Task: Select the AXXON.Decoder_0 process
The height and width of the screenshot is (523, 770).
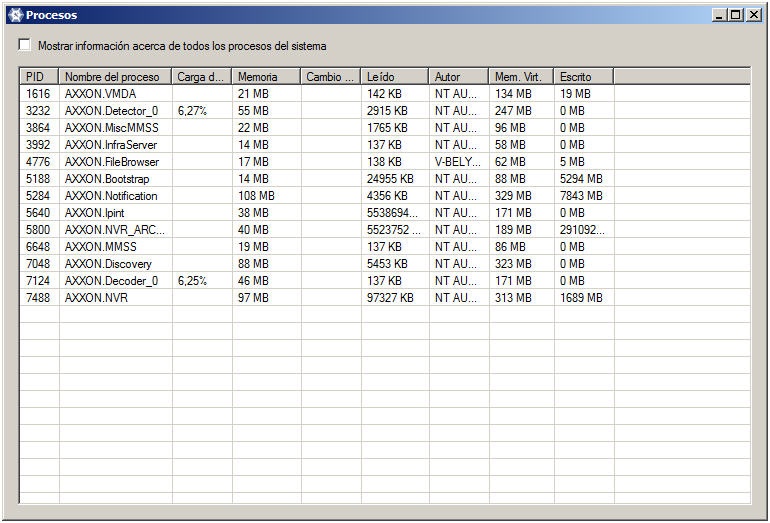Action: (111, 281)
